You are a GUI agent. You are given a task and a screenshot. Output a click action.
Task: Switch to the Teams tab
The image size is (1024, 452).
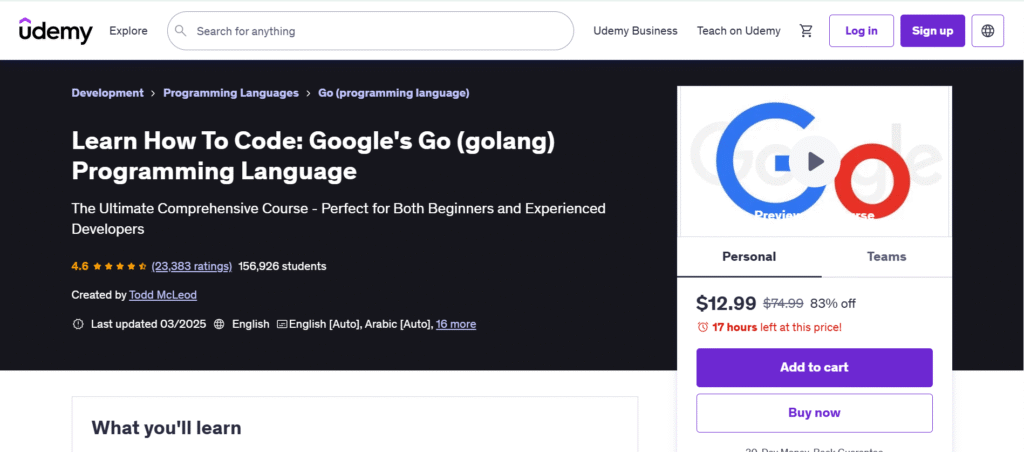[886, 257]
